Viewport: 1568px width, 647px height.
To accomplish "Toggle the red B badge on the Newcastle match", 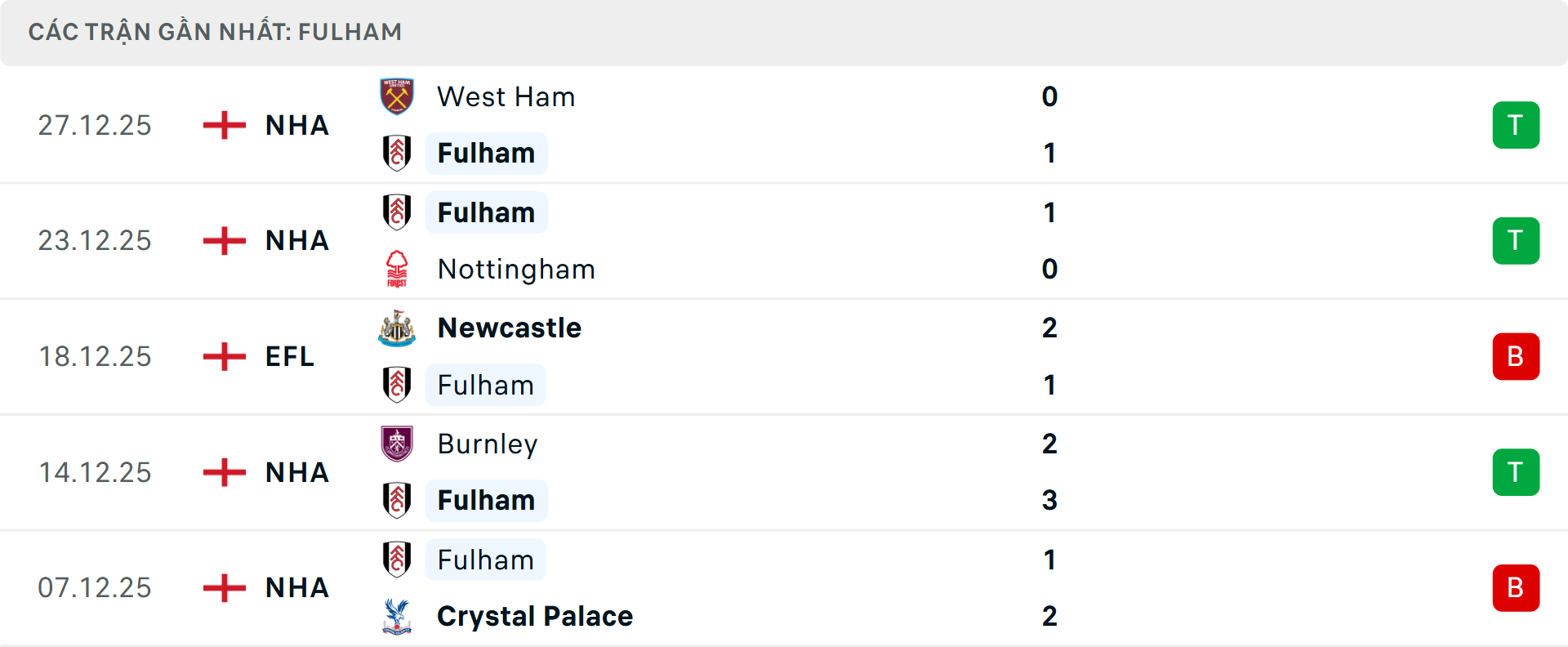I will pos(1517,355).
